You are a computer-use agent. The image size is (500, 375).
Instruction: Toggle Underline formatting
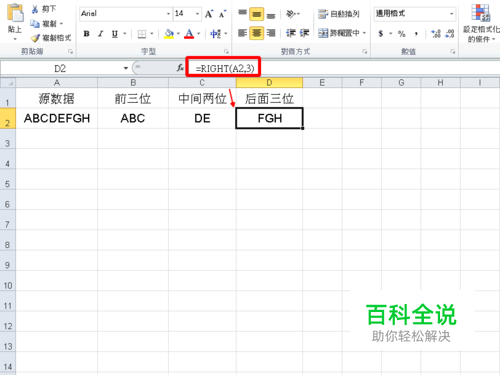tap(115, 34)
